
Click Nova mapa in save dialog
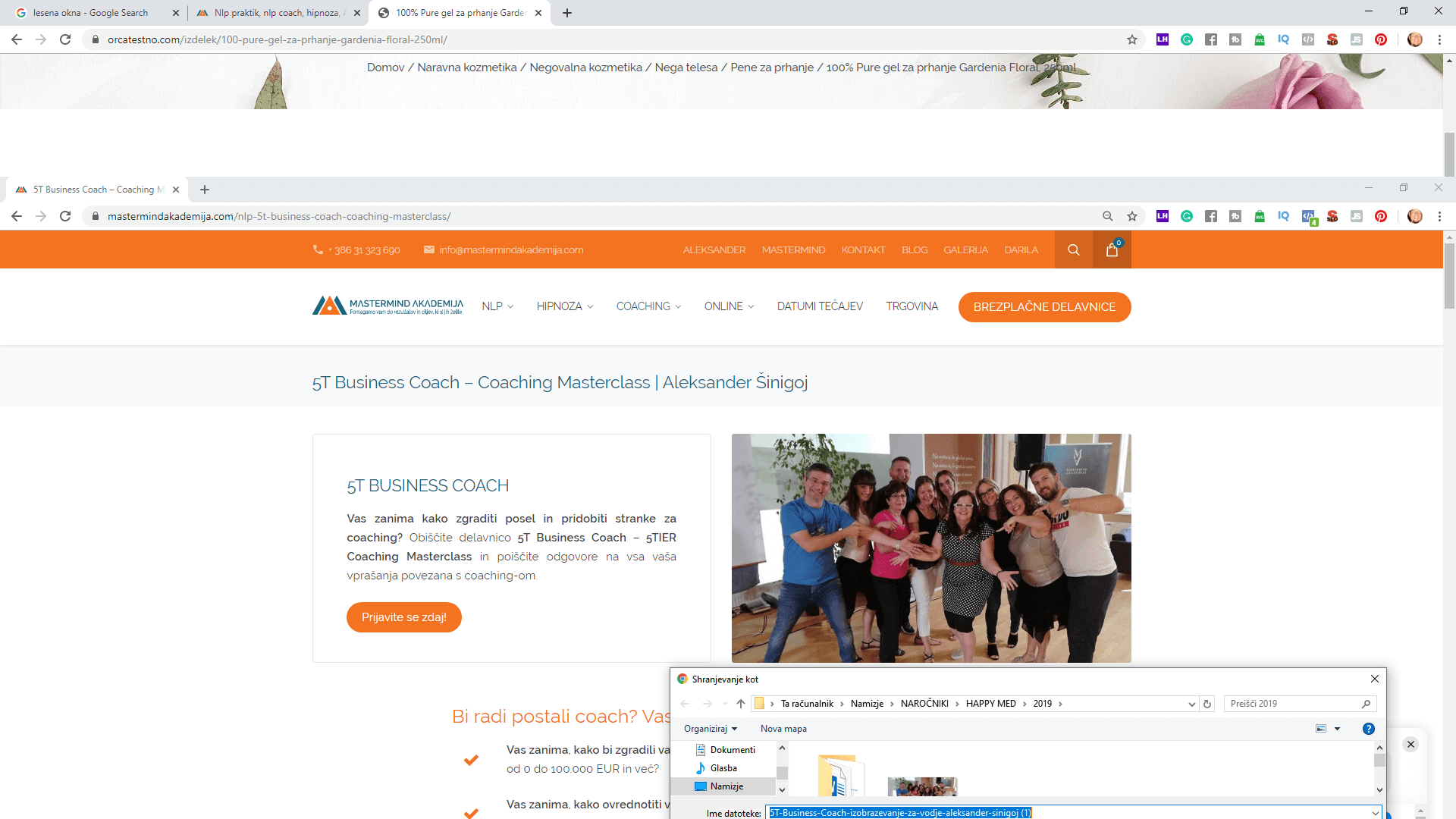pos(783,729)
